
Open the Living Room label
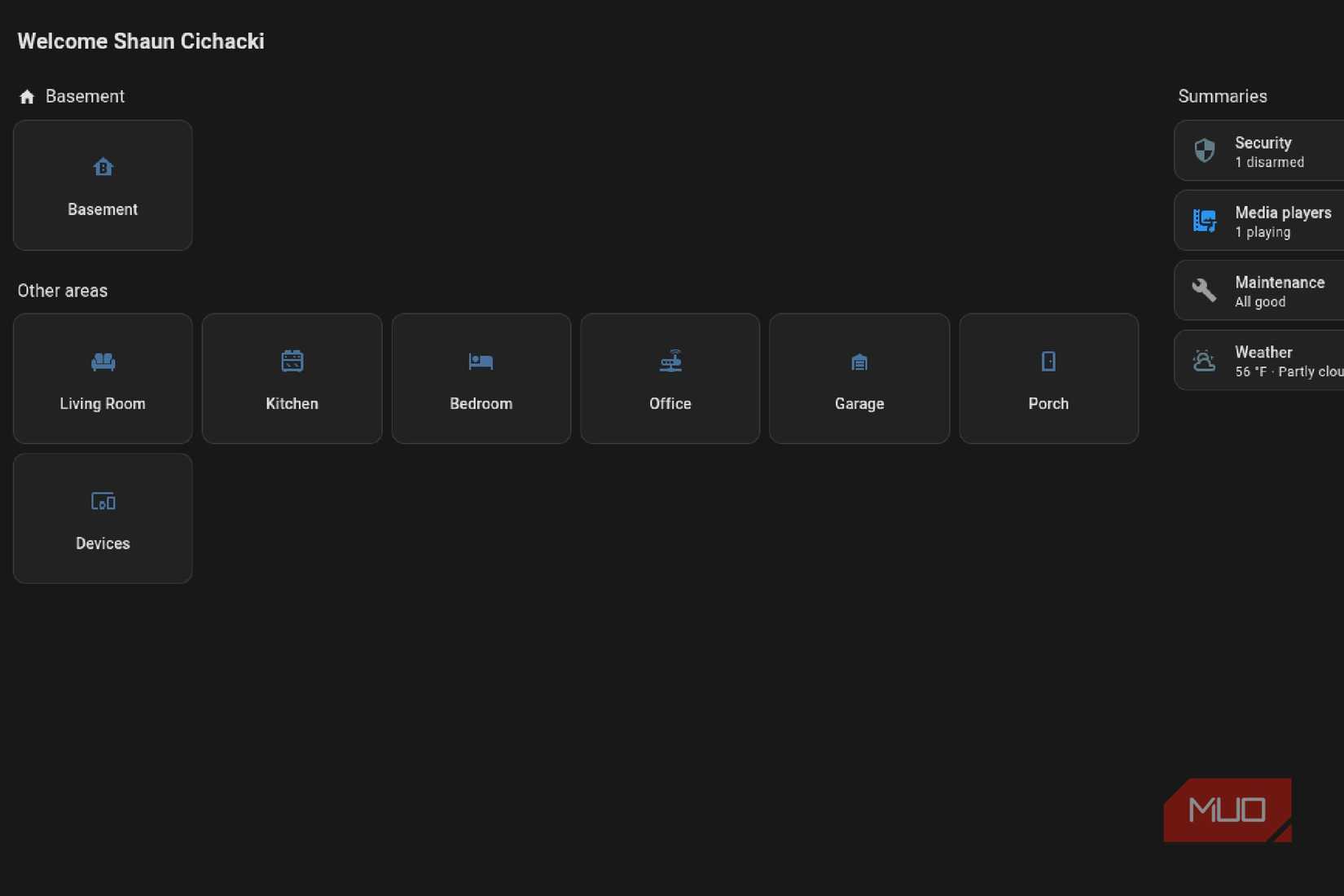103,403
